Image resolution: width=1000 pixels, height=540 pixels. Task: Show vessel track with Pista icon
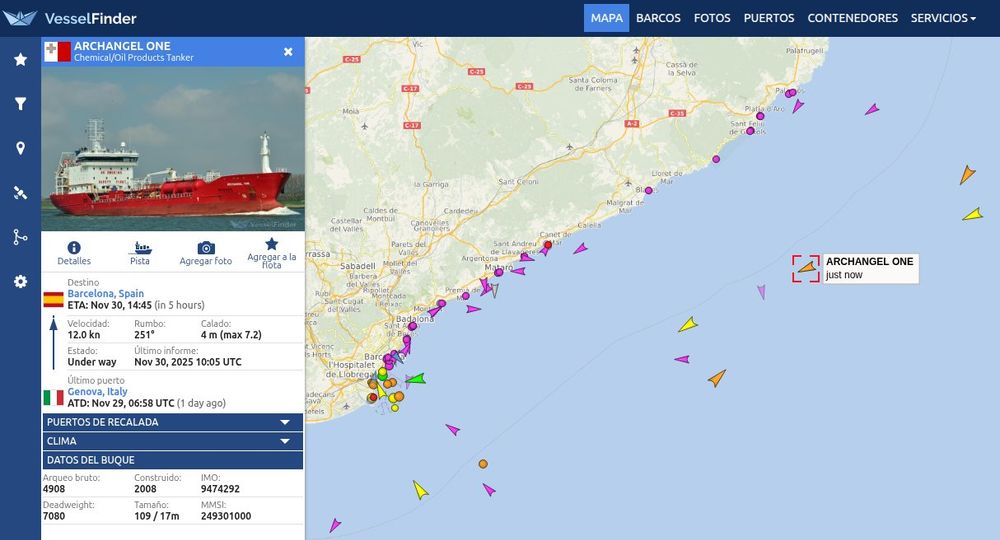click(x=140, y=247)
